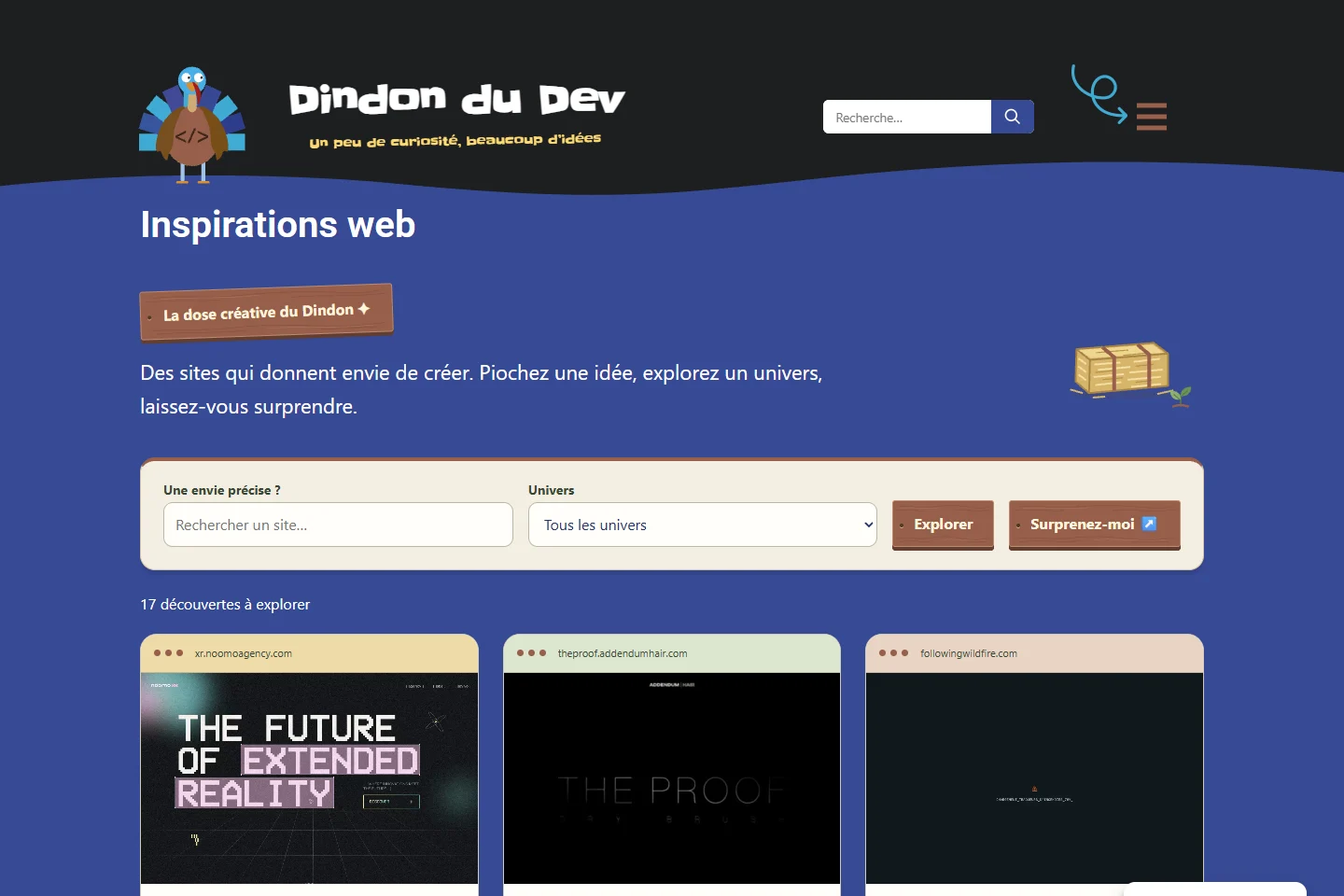The image size is (1344, 896).
Task: Click the followingwildfire.com address text
Action: [969, 653]
